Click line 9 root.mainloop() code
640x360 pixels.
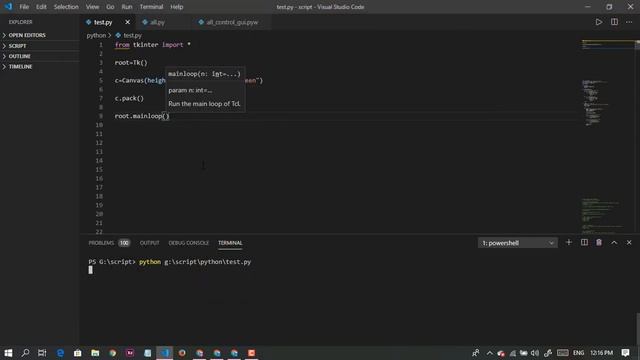[142, 116]
